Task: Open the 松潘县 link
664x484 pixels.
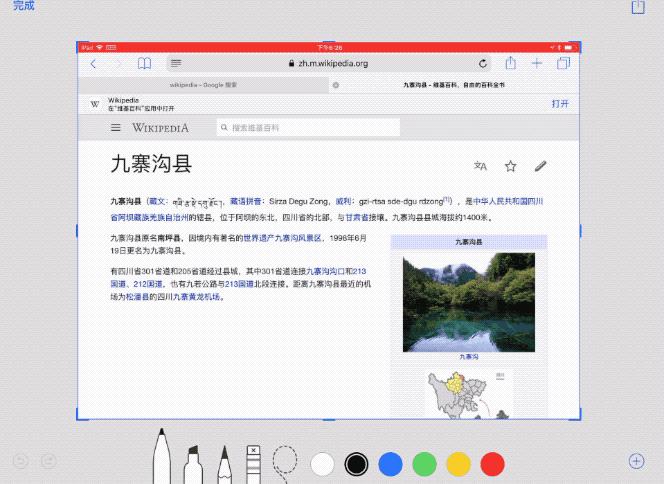Action: point(137,296)
